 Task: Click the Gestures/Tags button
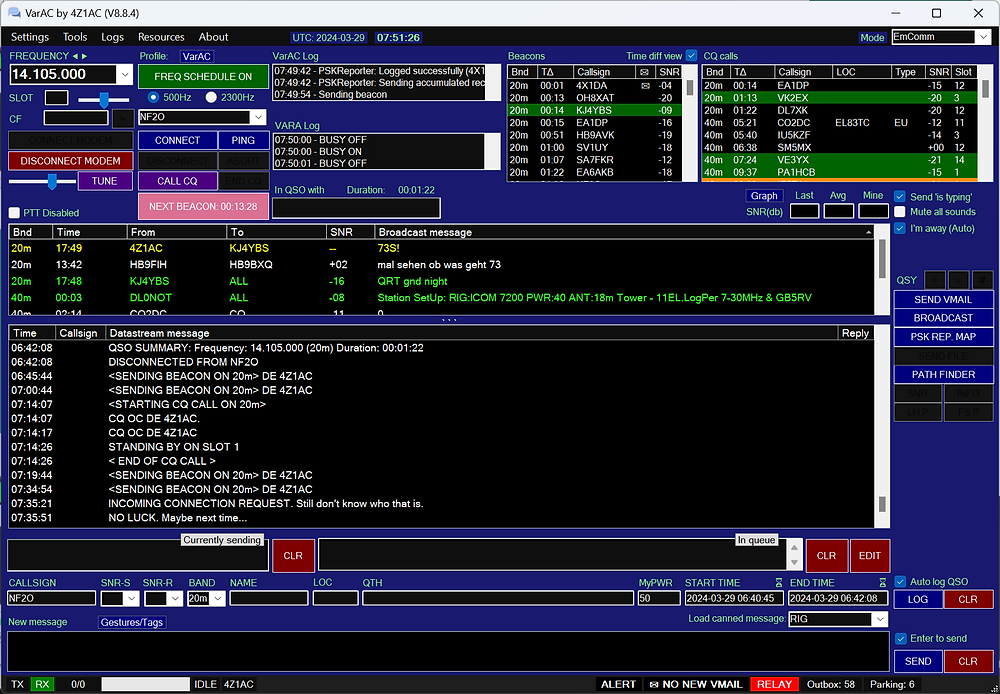coord(132,622)
